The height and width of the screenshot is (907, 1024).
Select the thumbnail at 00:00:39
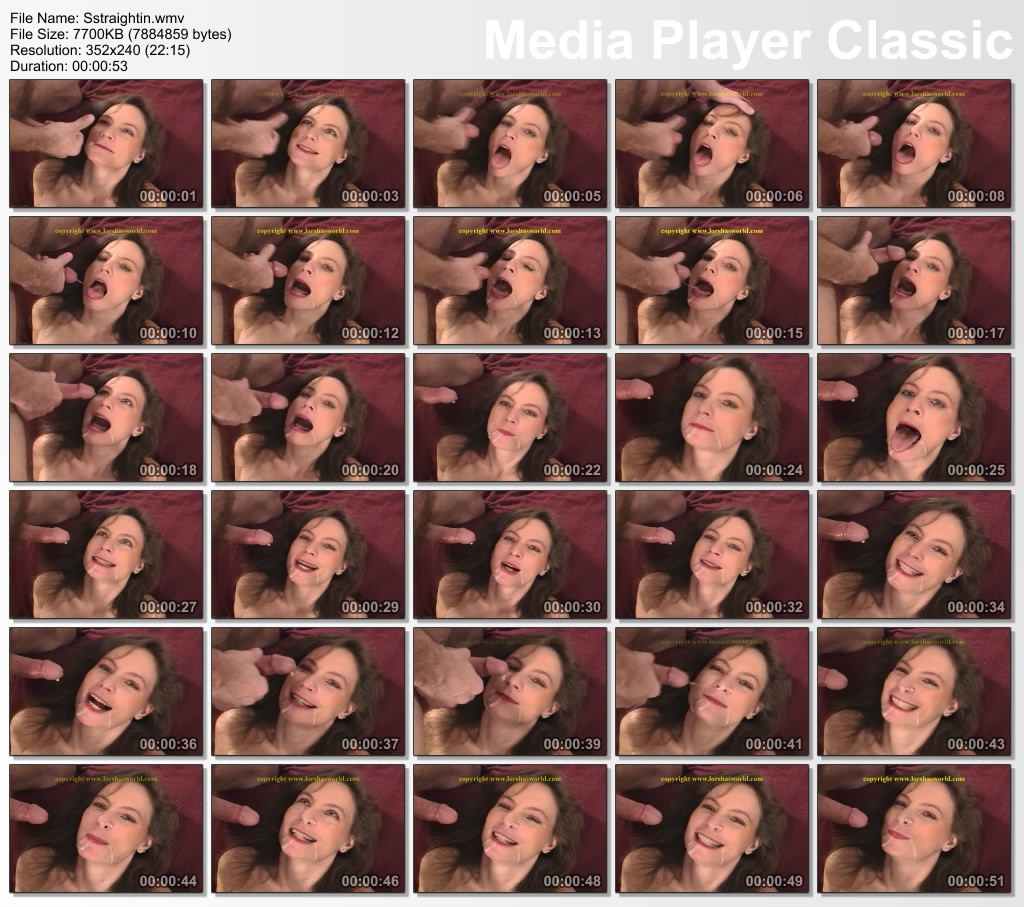tap(510, 691)
